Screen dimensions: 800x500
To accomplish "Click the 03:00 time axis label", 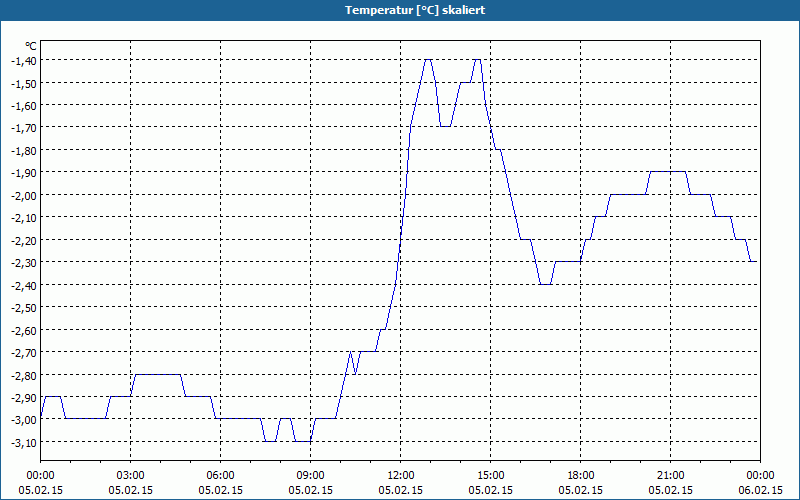I will (x=131, y=476).
